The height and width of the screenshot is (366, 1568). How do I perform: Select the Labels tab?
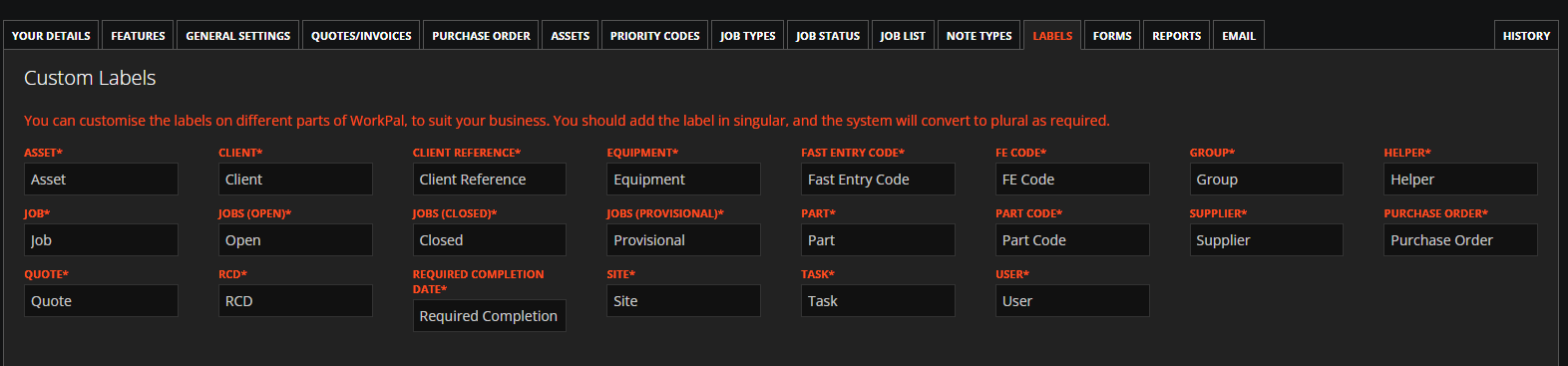click(x=1052, y=35)
